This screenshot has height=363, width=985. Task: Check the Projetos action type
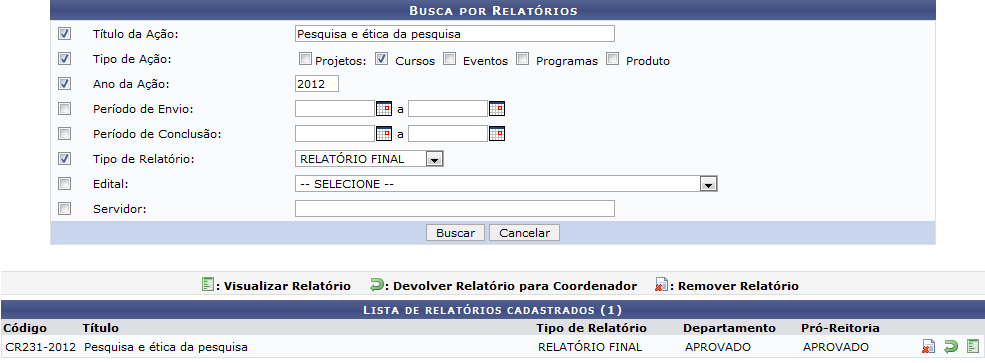(305, 59)
